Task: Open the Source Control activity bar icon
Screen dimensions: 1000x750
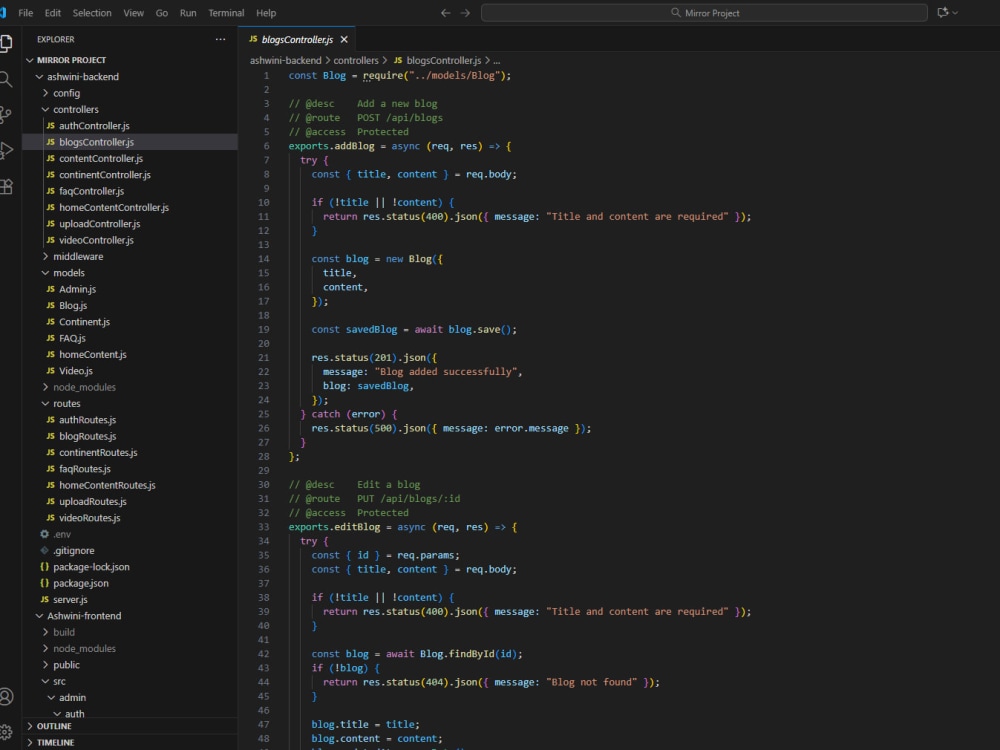Action: 6,115
